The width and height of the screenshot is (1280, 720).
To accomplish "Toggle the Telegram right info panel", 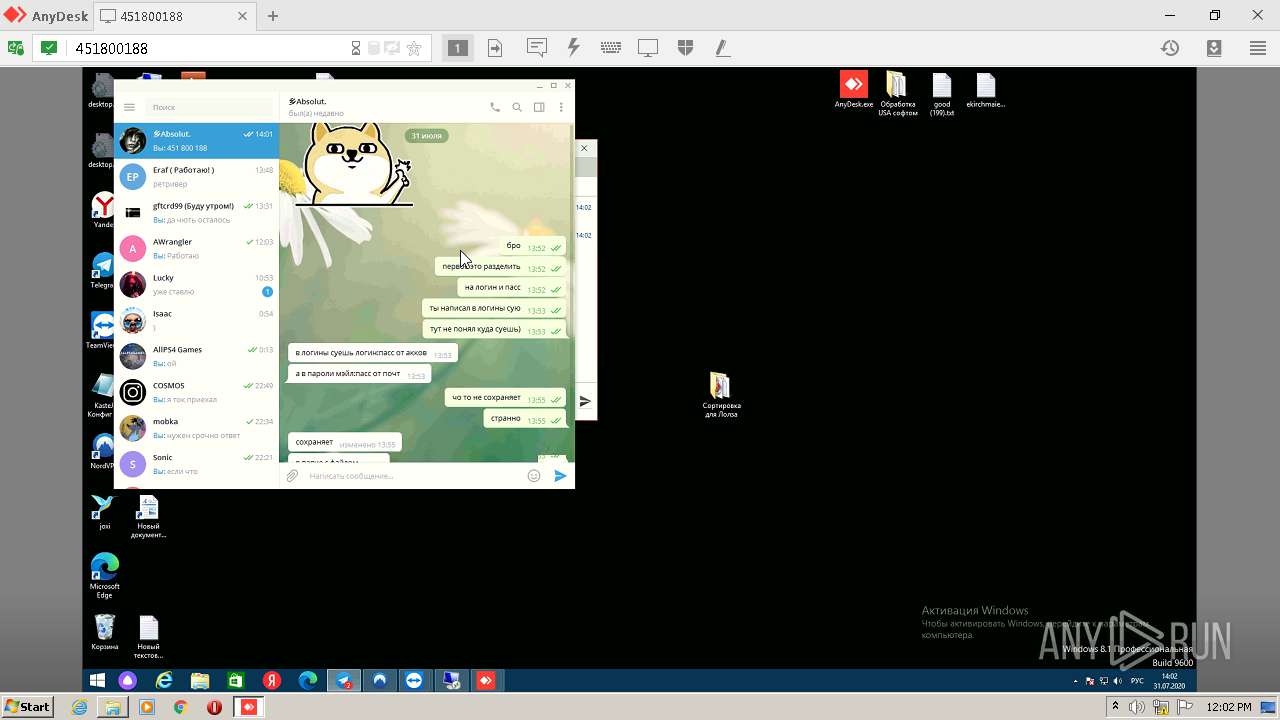I will point(539,107).
